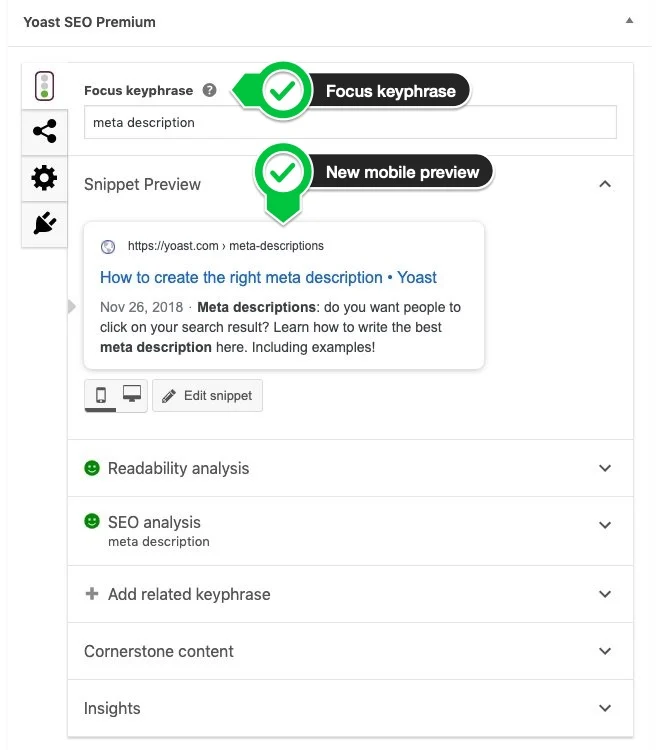Click the globe favicon in snippet
This screenshot has height=750, width=657.
point(108,246)
